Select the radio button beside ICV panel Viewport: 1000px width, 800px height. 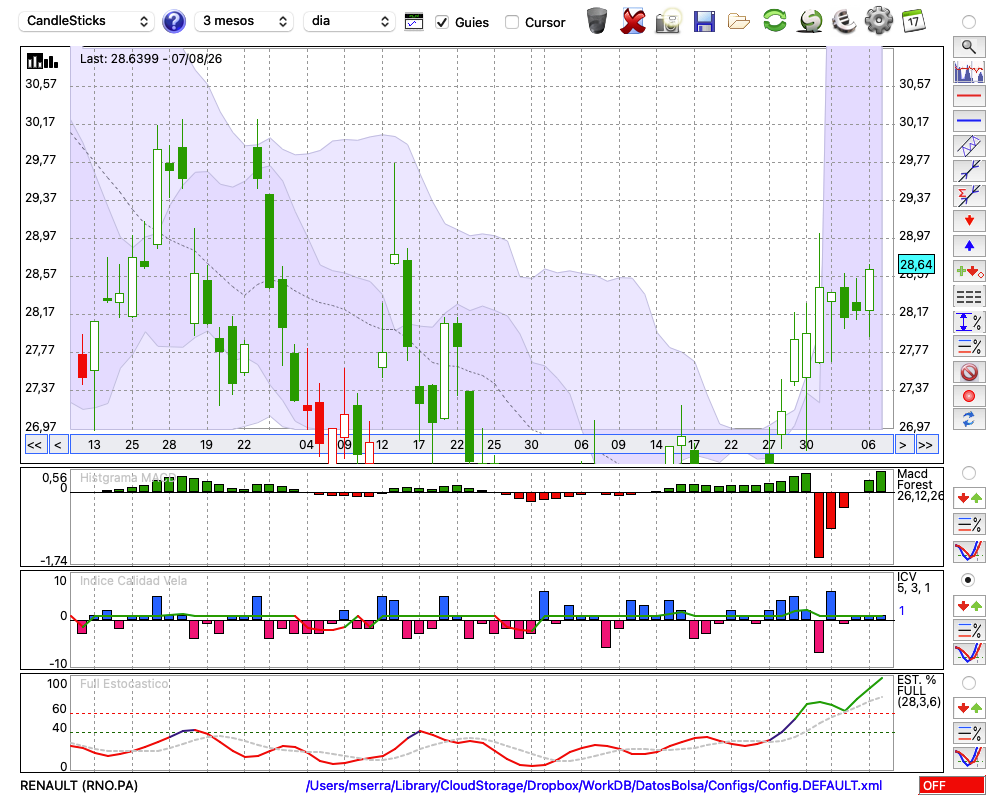point(968,580)
